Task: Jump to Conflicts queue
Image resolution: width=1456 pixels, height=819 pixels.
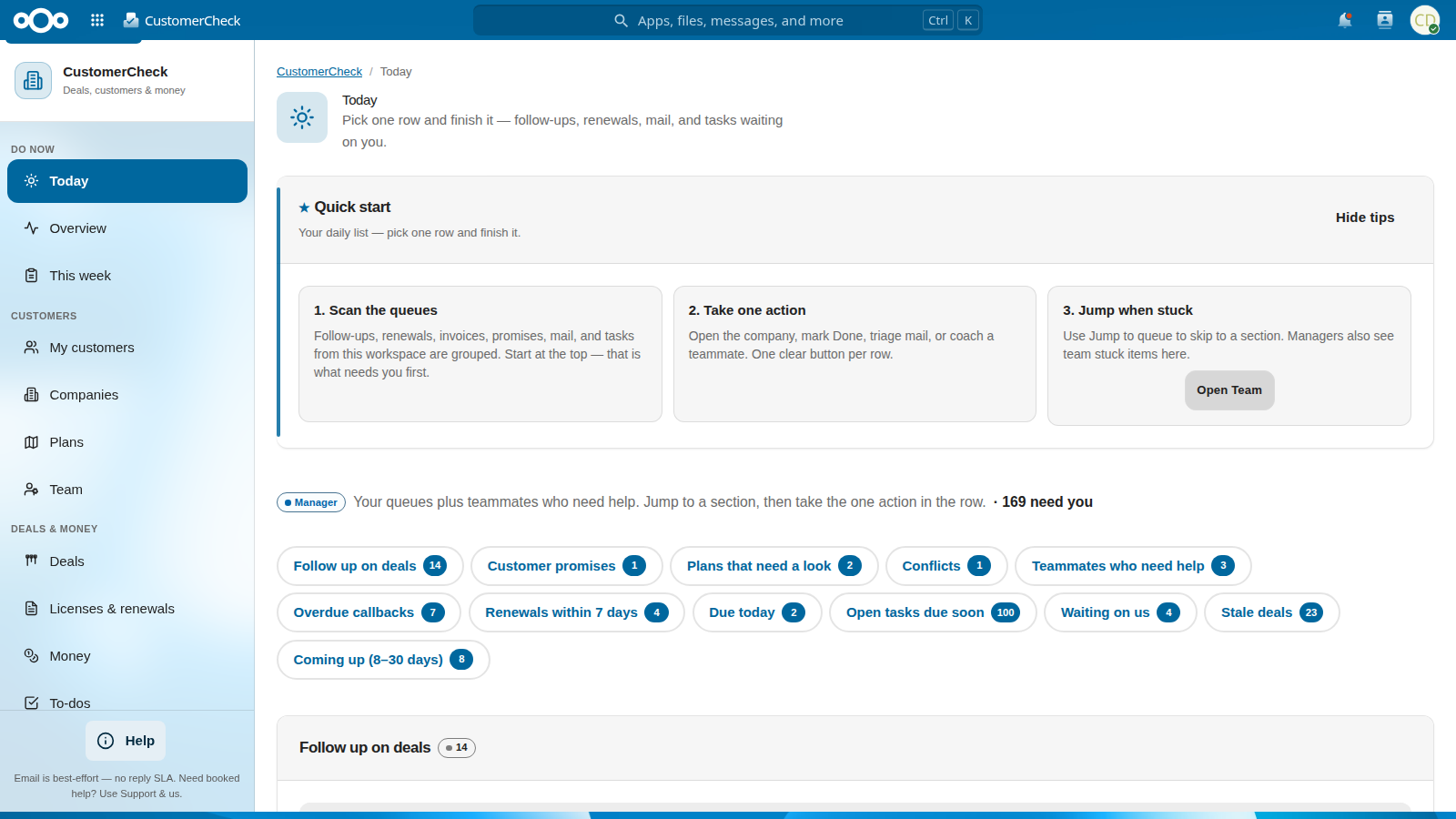Action: (x=946, y=566)
